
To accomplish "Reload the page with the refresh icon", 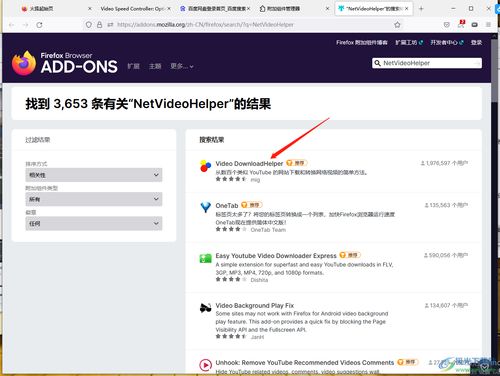I will point(39,25).
